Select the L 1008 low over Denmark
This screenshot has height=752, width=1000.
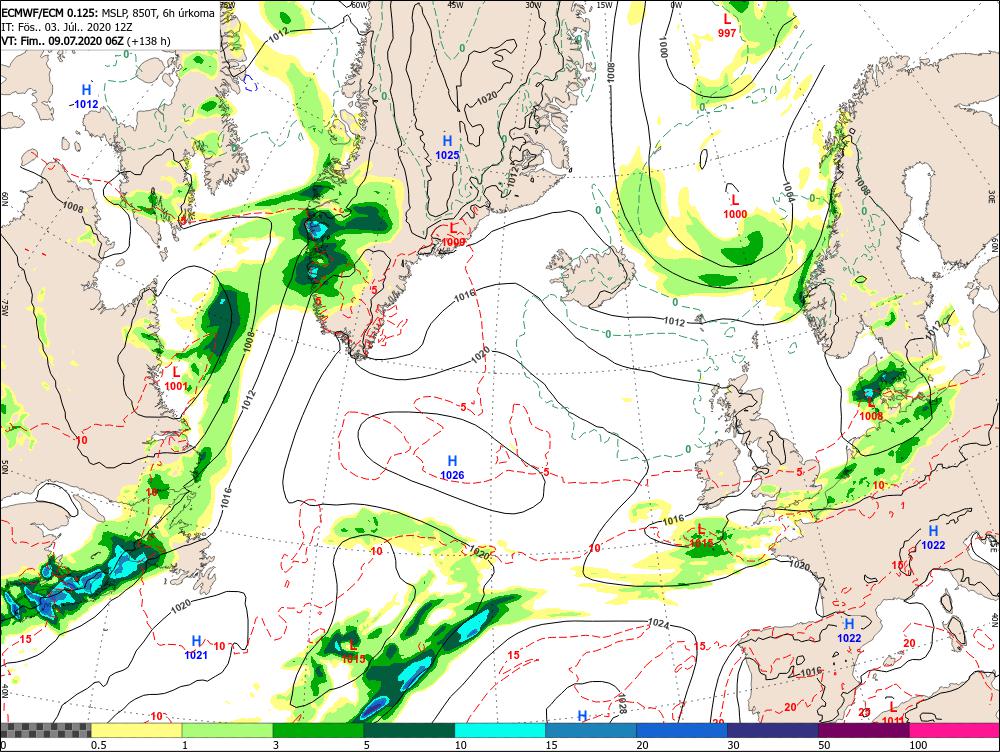pyautogui.click(x=871, y=409)
